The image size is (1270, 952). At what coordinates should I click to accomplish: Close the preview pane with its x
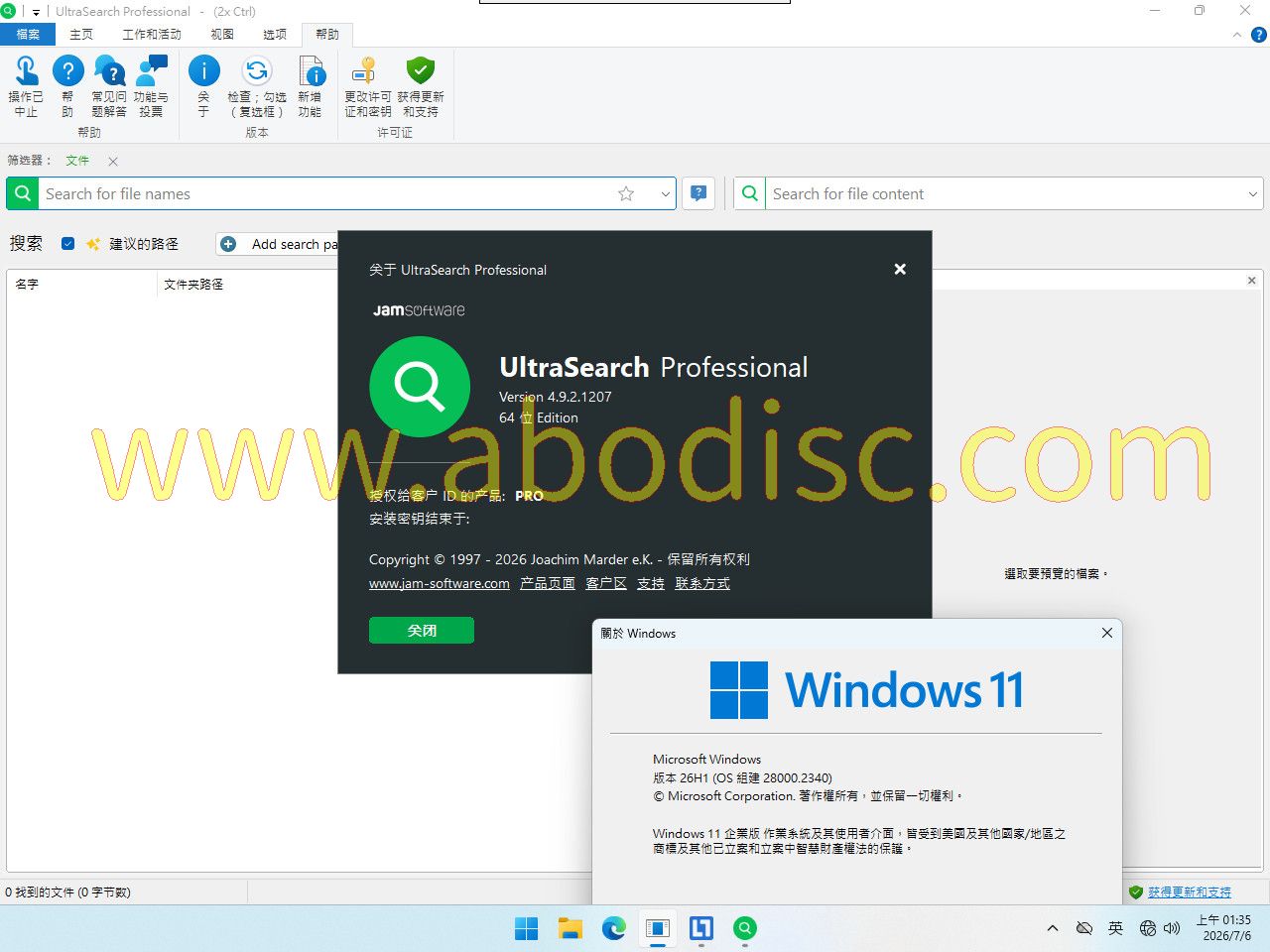click(1252, 281)
